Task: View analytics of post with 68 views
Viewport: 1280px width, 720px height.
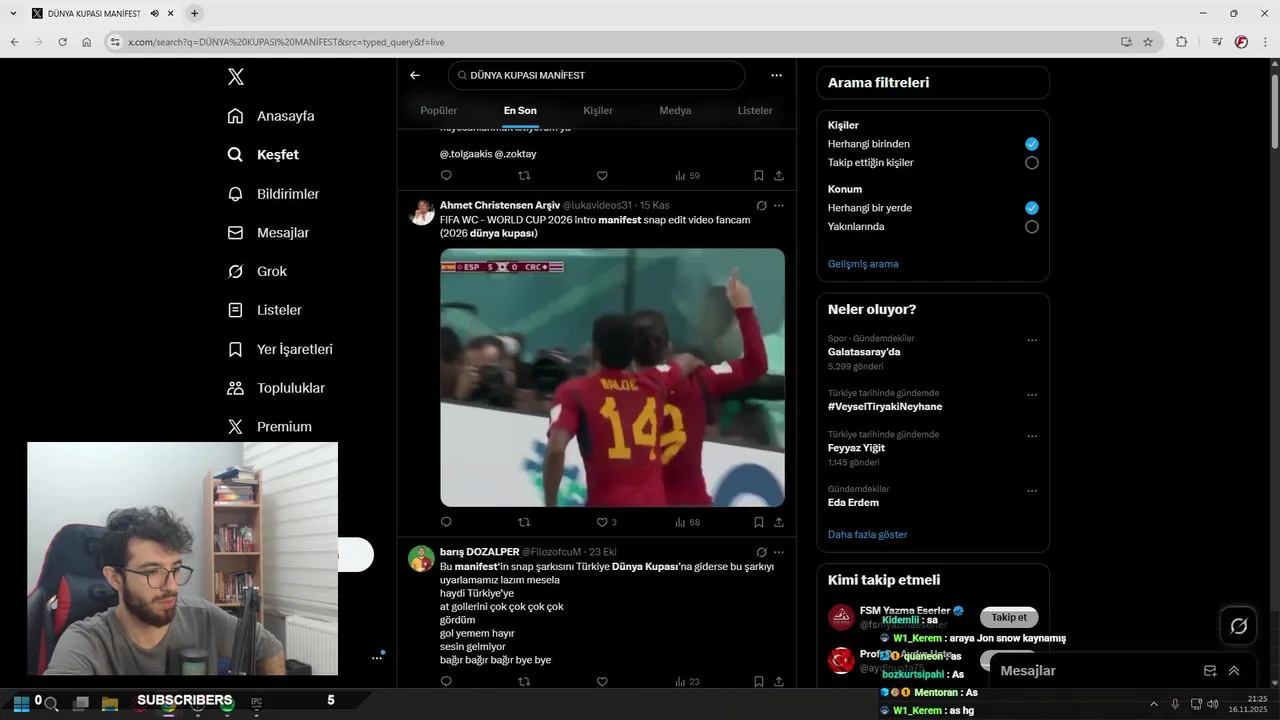Action: [x=687, y=522]
